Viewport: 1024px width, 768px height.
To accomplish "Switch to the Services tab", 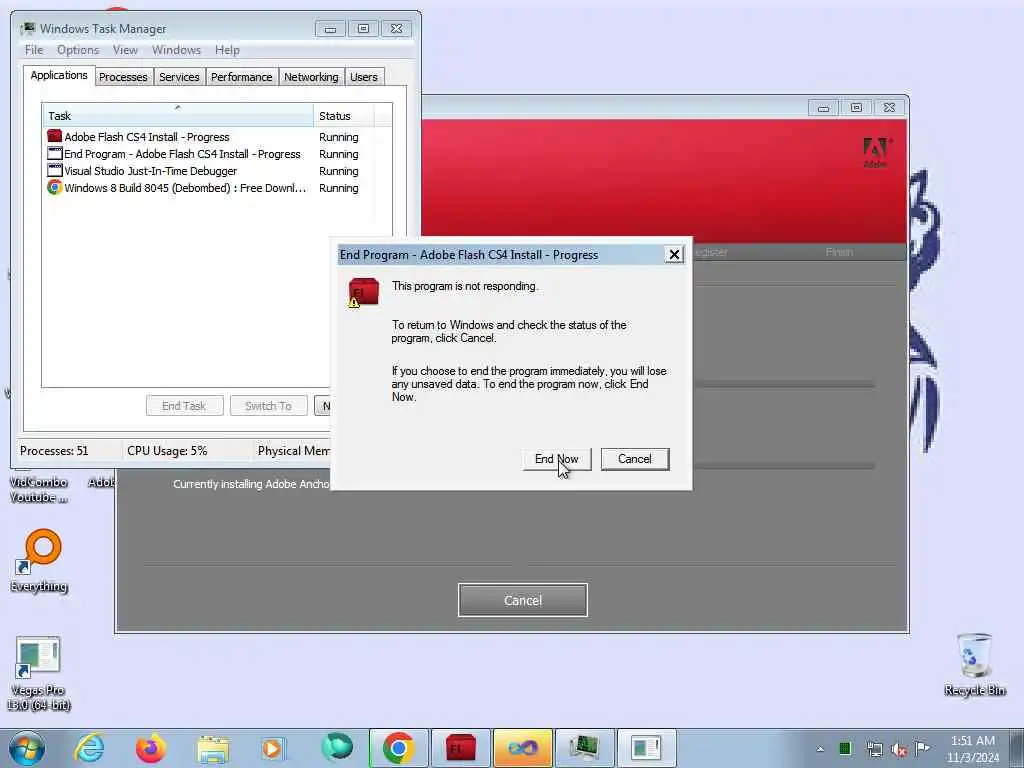I will [x=179, y=77].
